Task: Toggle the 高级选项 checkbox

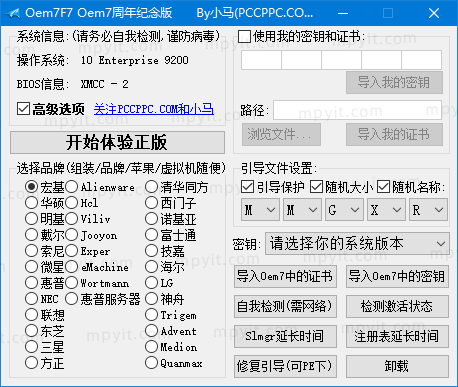Action: [23, 109]
